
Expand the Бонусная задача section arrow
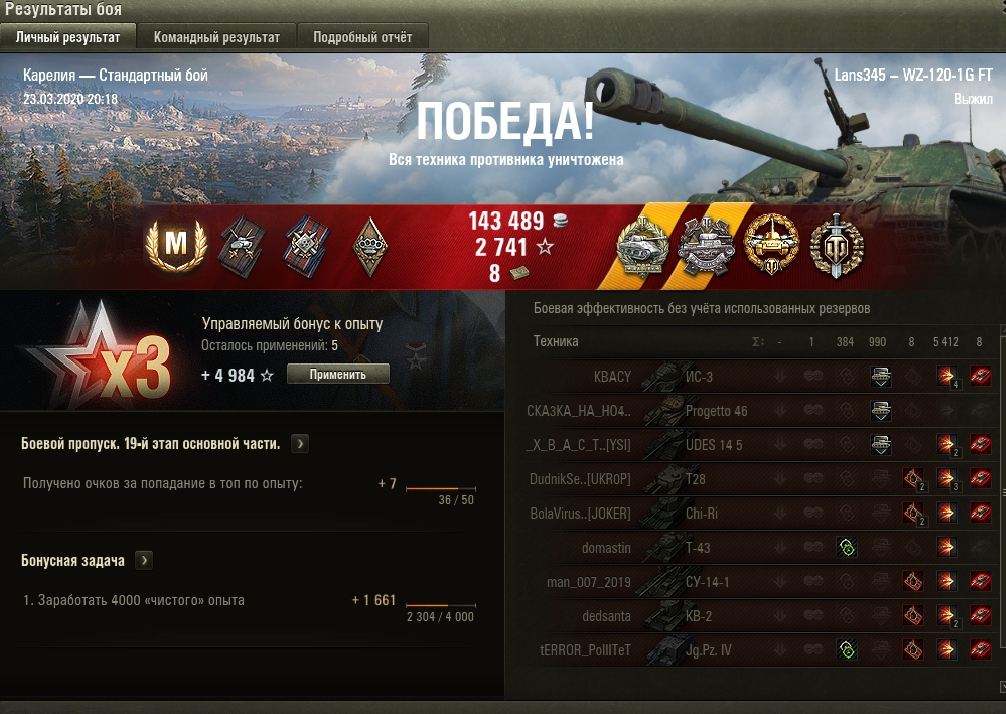(144, 560)
